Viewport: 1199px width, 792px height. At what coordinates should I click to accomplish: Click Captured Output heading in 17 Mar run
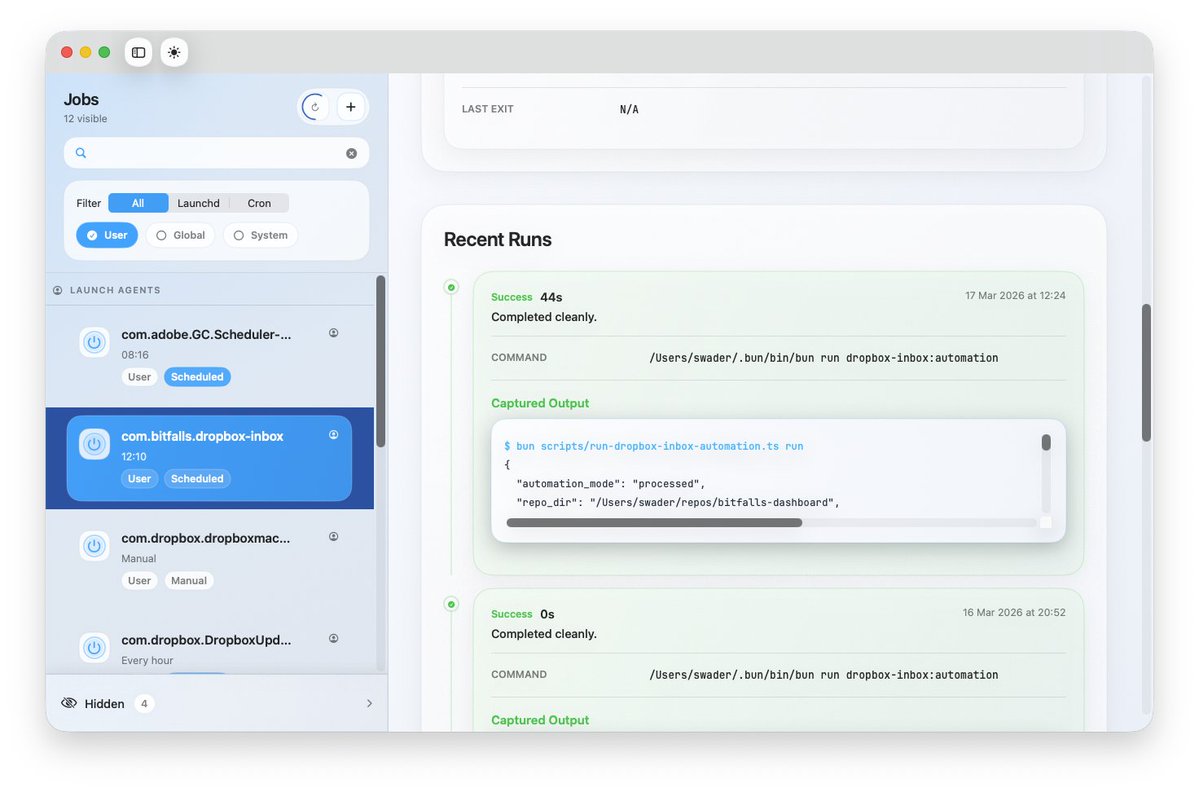pos(540,404)
